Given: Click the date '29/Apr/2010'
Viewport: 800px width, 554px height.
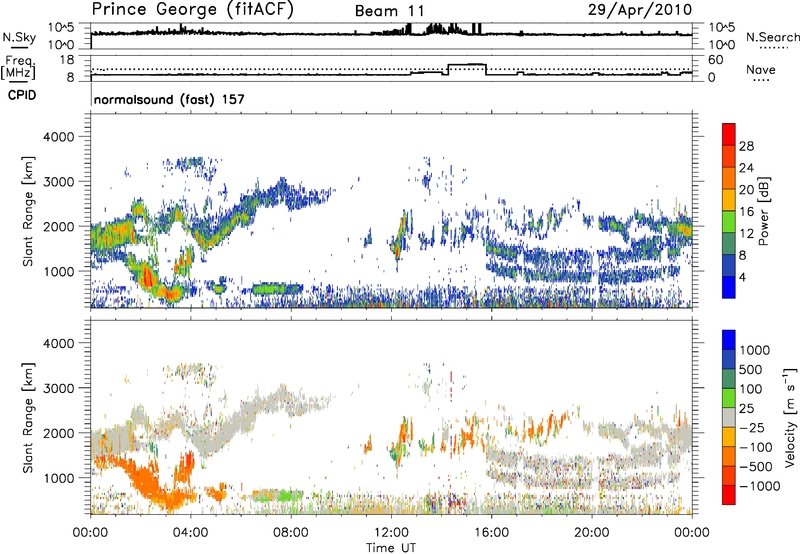Looking at the screenshot, I should tap(640, 9).
